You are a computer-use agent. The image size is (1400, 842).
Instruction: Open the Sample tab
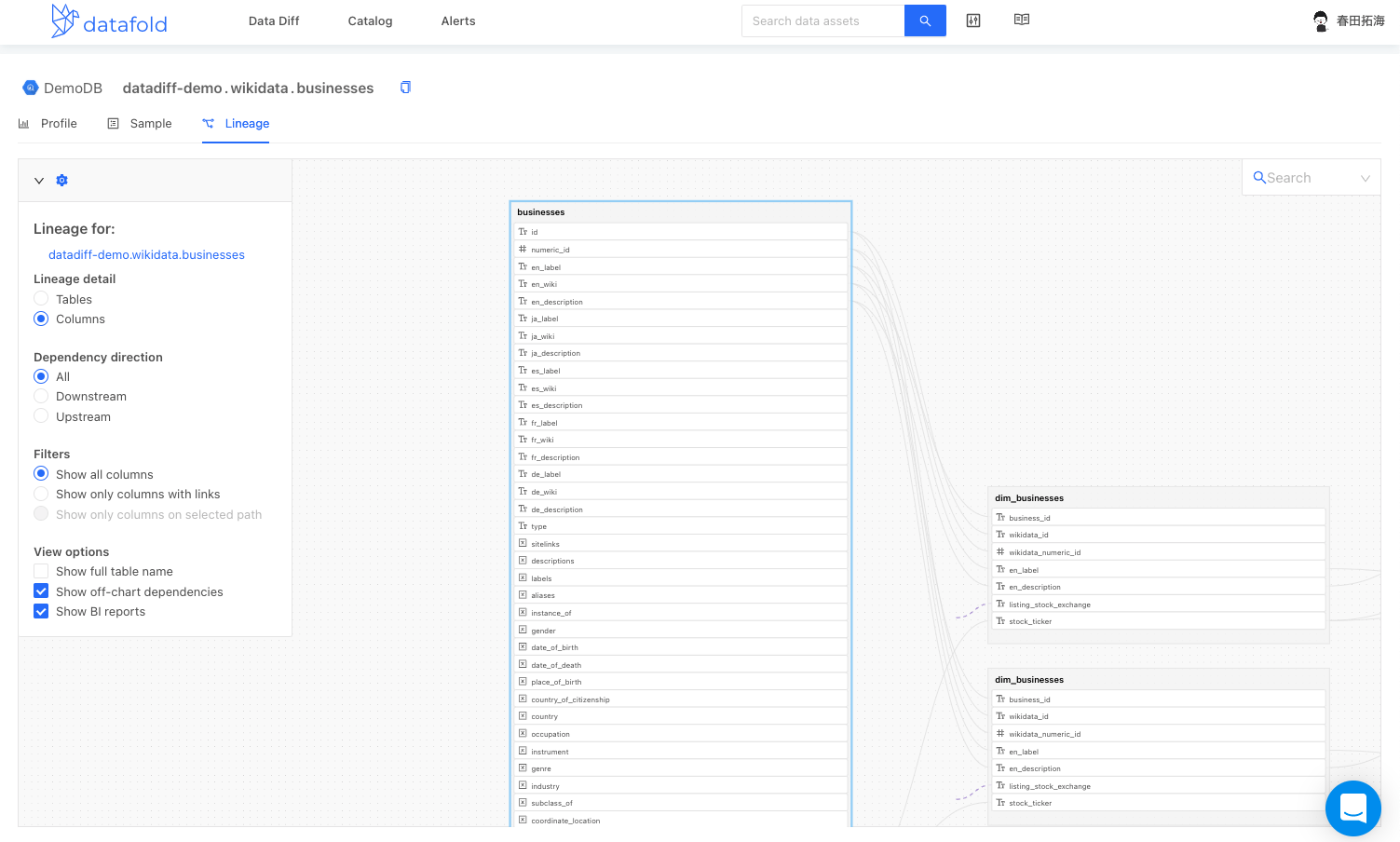pyautogui.click(x=141, y=124)
